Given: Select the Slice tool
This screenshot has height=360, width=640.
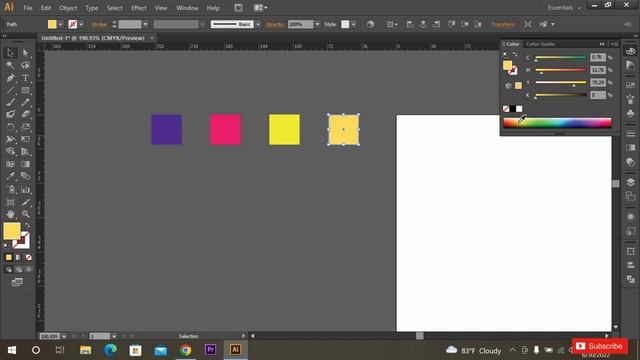Looking at the screenshot, I should pos(25,202).
